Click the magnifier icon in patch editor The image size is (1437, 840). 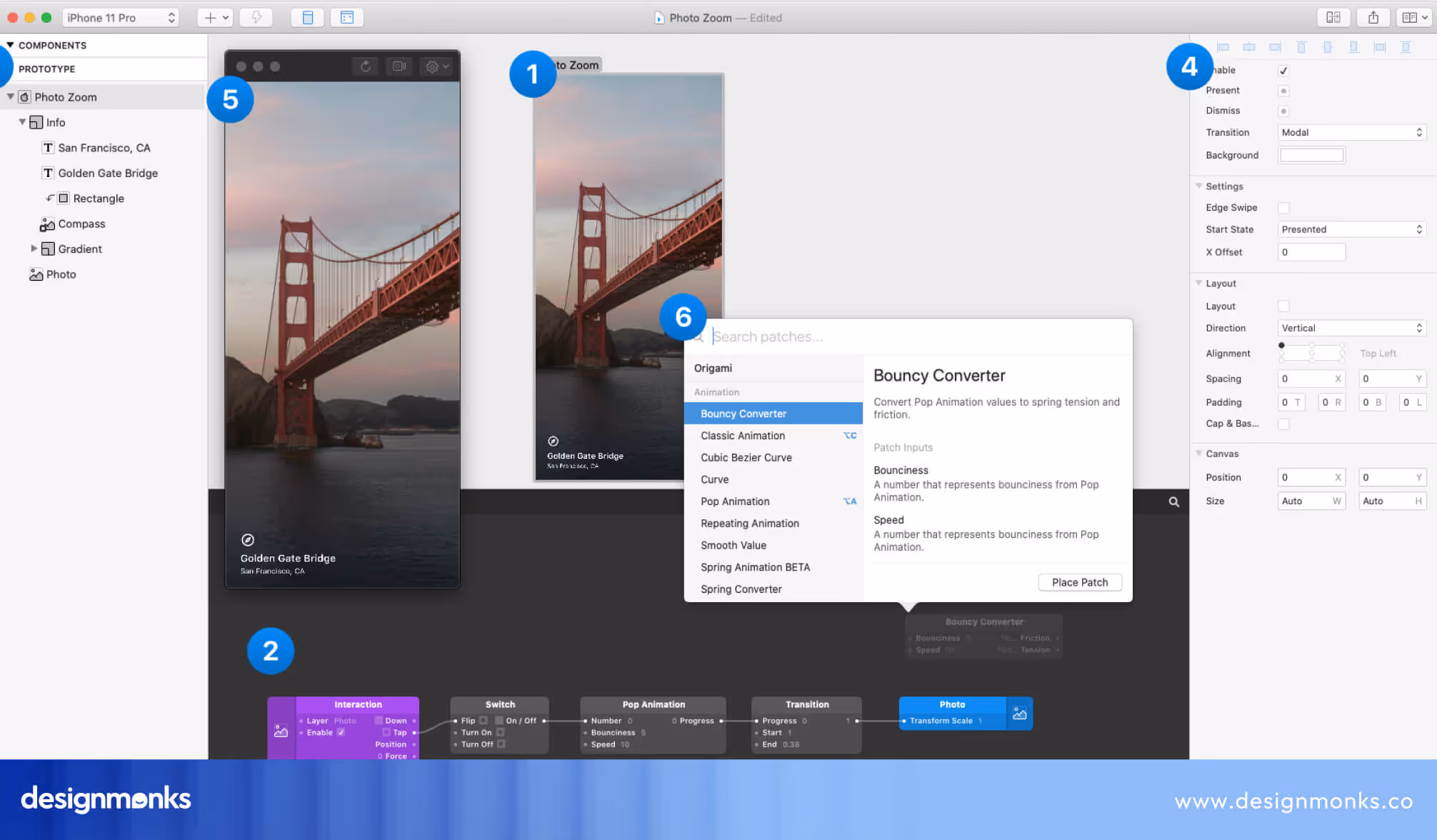point(1173,502)
